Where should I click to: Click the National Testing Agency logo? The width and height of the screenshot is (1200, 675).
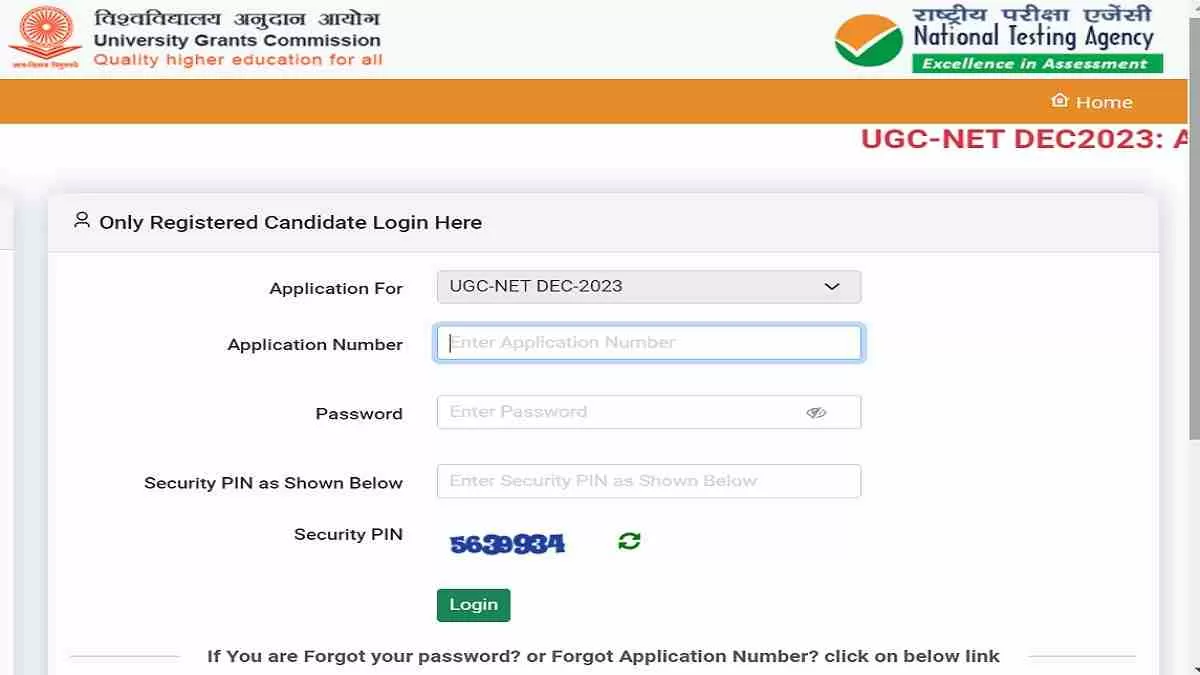coord(869,40)
